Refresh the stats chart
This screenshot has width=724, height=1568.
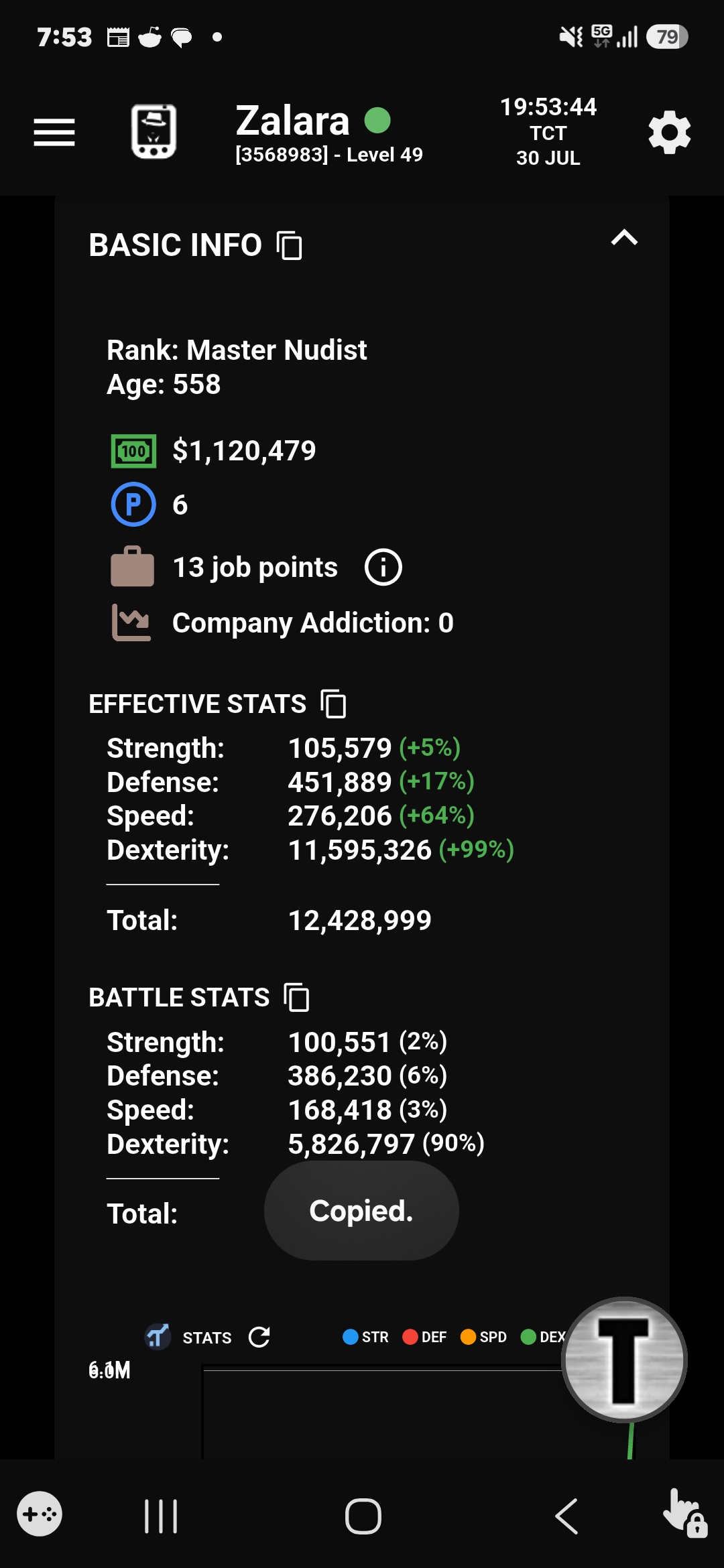click(x=259, y=1337)
